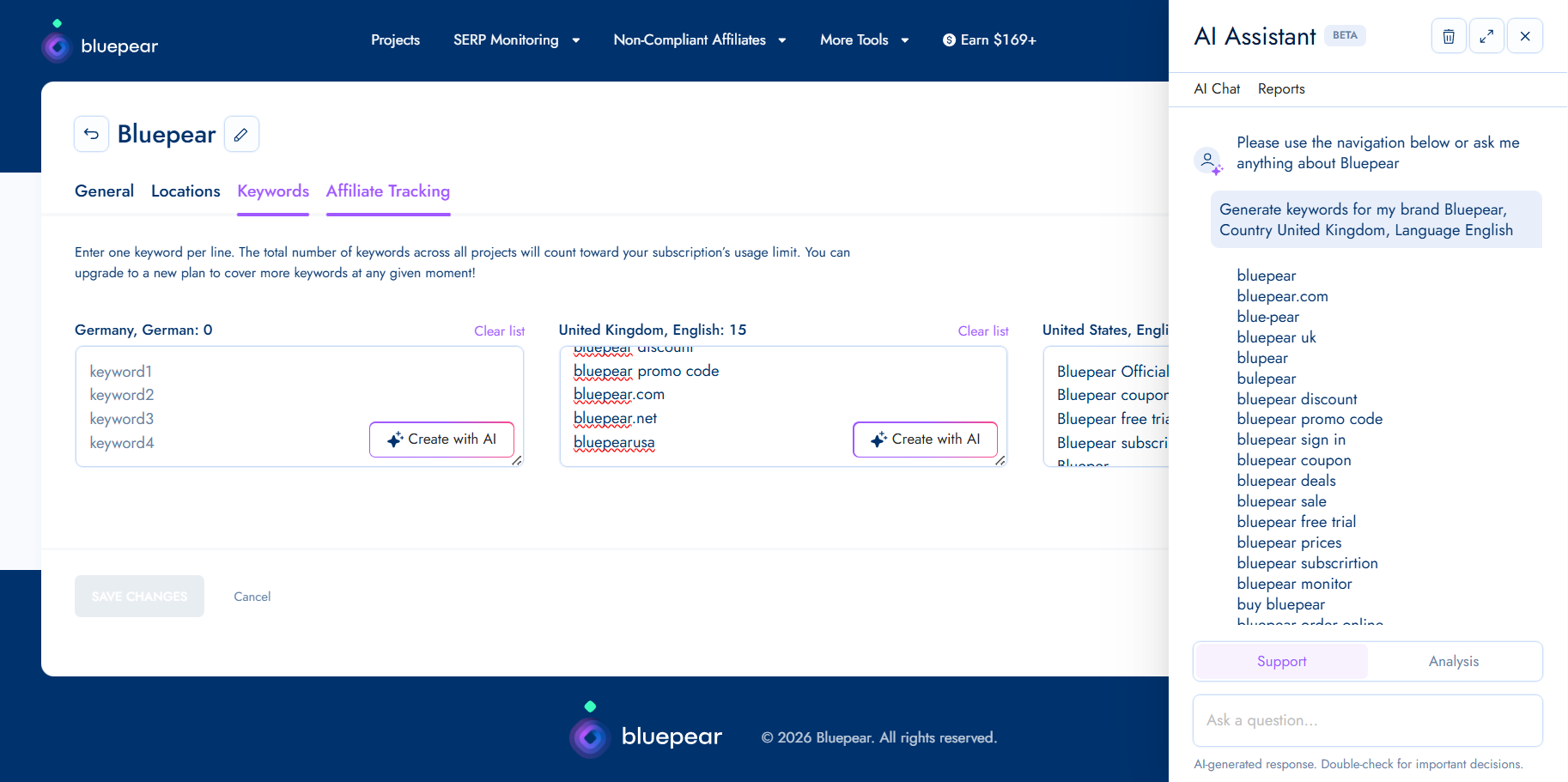Viewport: 1568px width, 782px height.
Task: Click the Ask a question input field
Action: point(1368,721)
